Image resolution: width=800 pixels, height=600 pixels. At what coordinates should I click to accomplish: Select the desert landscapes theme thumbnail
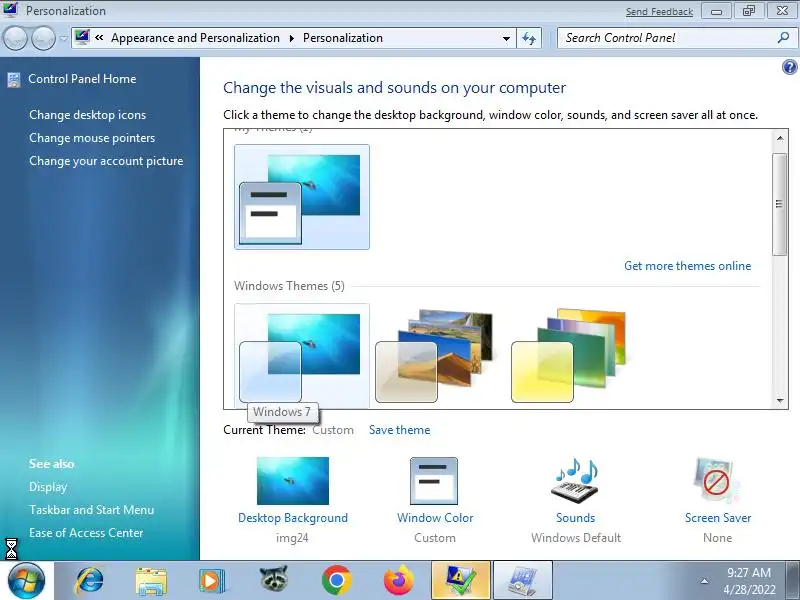[x=435, y=356]
